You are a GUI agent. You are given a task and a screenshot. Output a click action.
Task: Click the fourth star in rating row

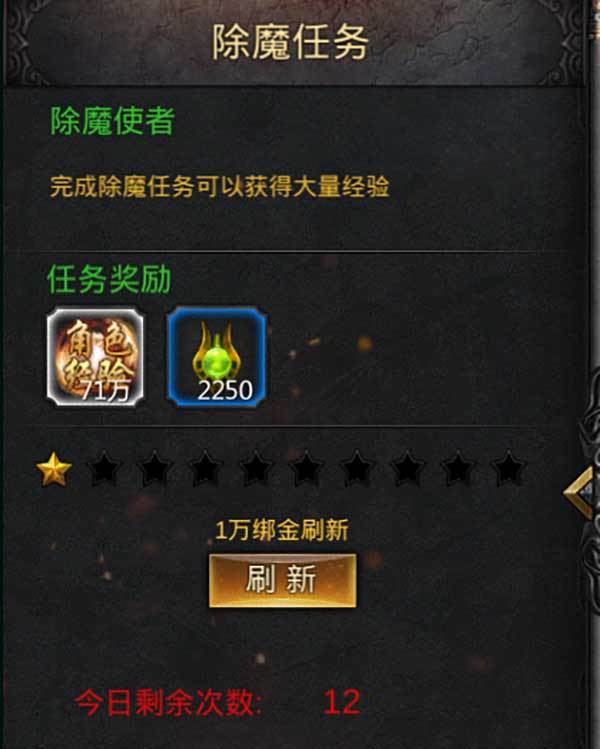tap(205, 470)
